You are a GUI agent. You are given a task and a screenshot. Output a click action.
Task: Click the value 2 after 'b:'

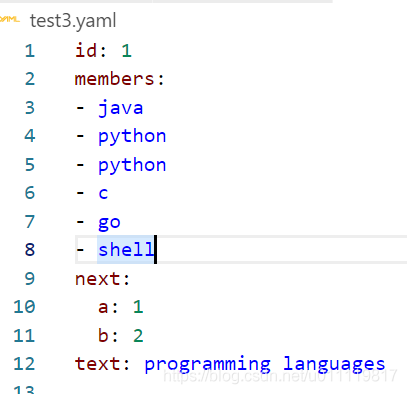(x=138, y=336)
